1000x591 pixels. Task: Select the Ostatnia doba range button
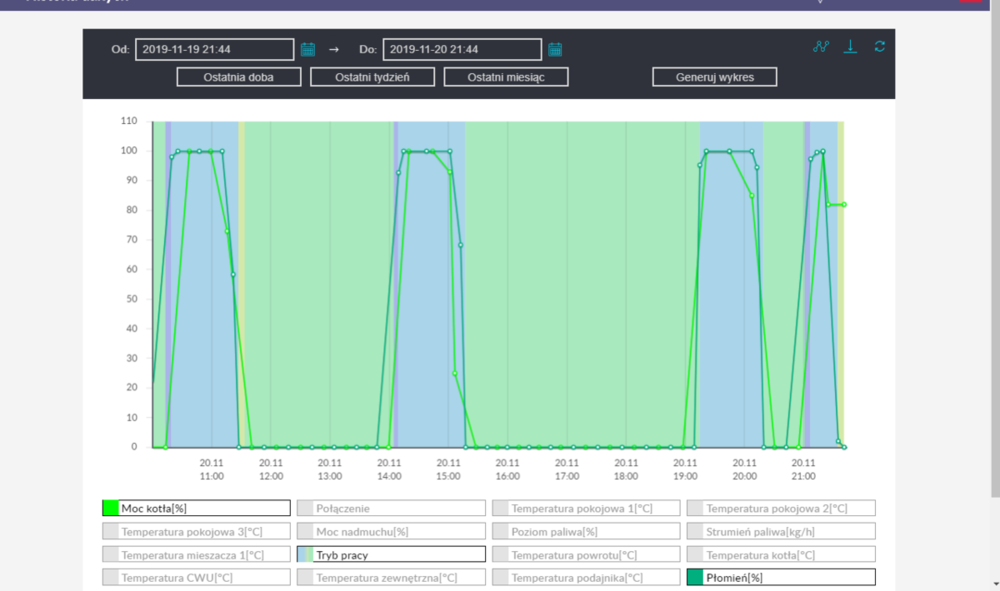[238, 77]
